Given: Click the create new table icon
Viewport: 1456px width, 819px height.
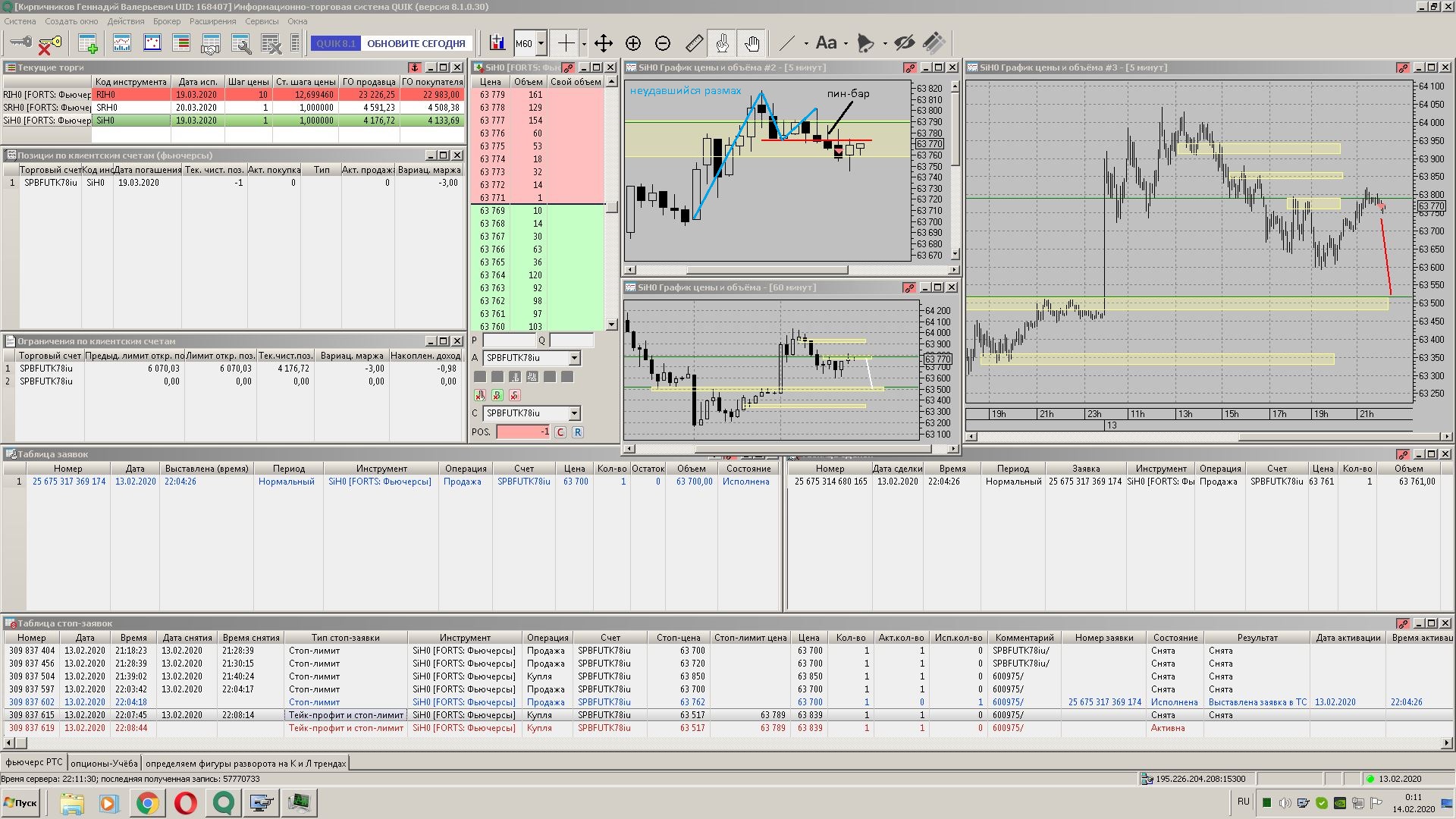Looking at the screenshot, I should click(x=88, y=44).
